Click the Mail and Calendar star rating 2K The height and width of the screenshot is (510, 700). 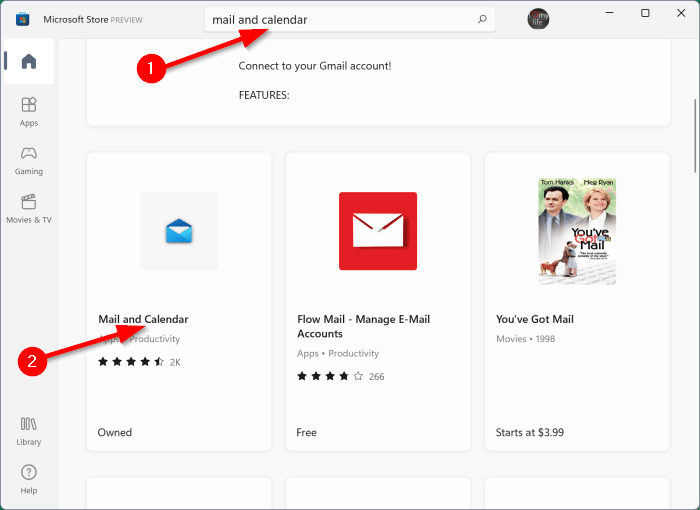click(139, 362)
